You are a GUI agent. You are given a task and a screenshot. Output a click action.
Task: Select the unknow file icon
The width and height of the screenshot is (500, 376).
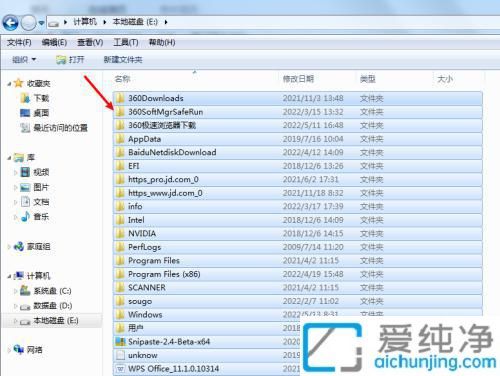tap(120, 355)
